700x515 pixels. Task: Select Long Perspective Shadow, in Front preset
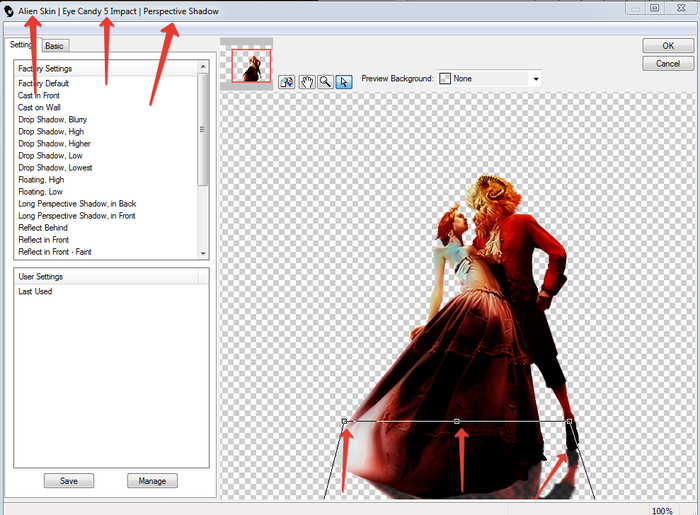coord(77,216)
